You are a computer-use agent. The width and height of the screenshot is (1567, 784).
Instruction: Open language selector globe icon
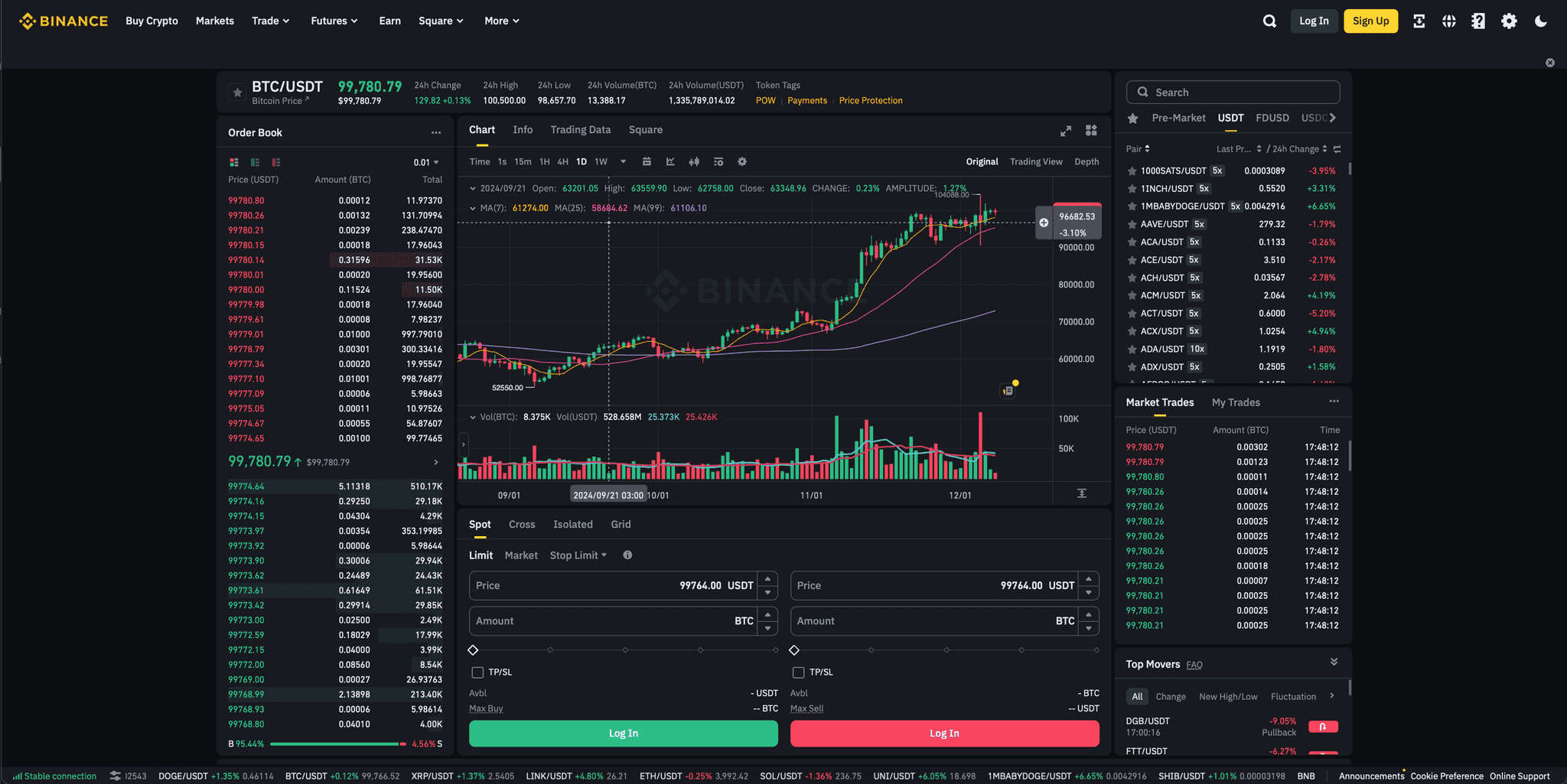click(1448, 21)
